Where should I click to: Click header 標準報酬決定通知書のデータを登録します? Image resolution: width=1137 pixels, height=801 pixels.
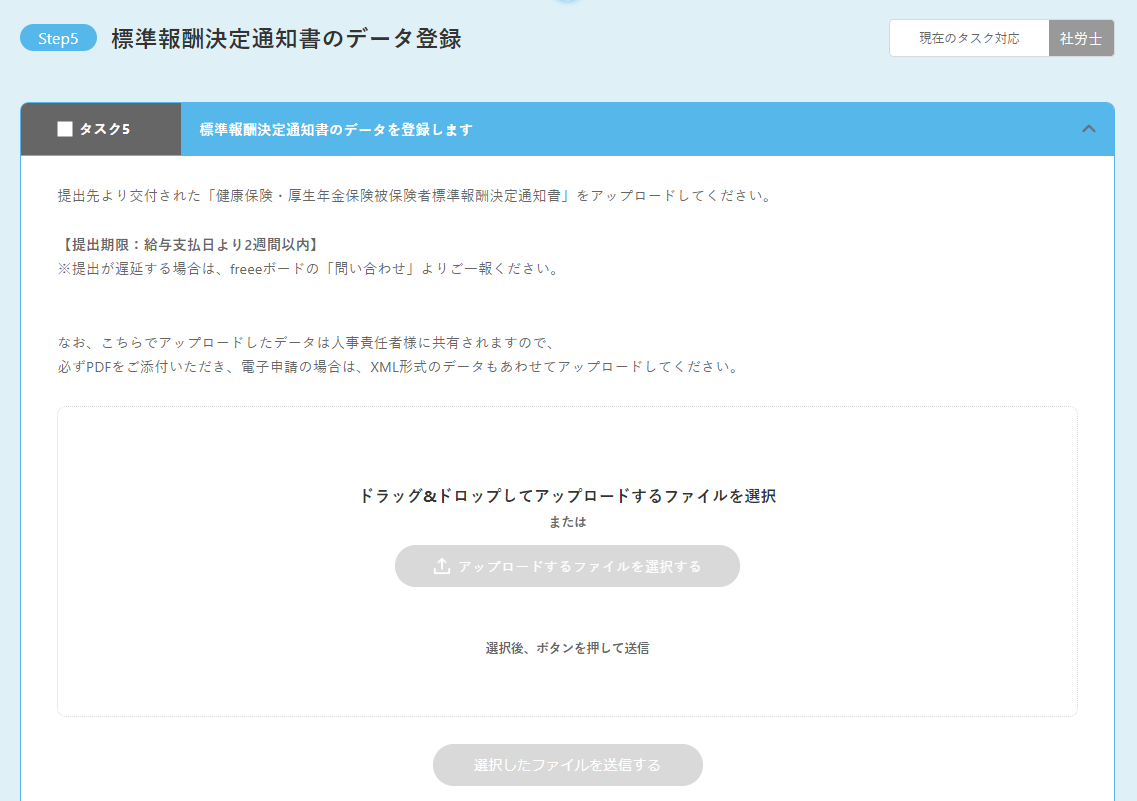(336, 129)
